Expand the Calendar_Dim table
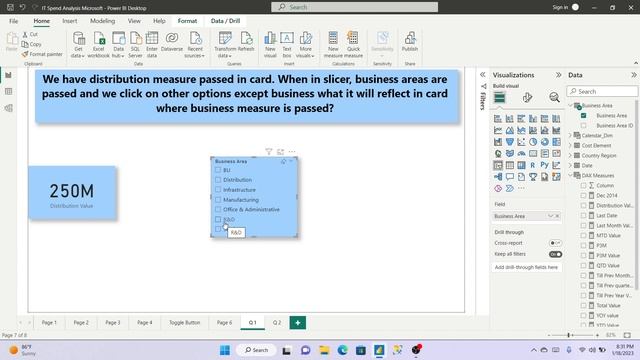The image size is (640, 360). tap(570, 135)
